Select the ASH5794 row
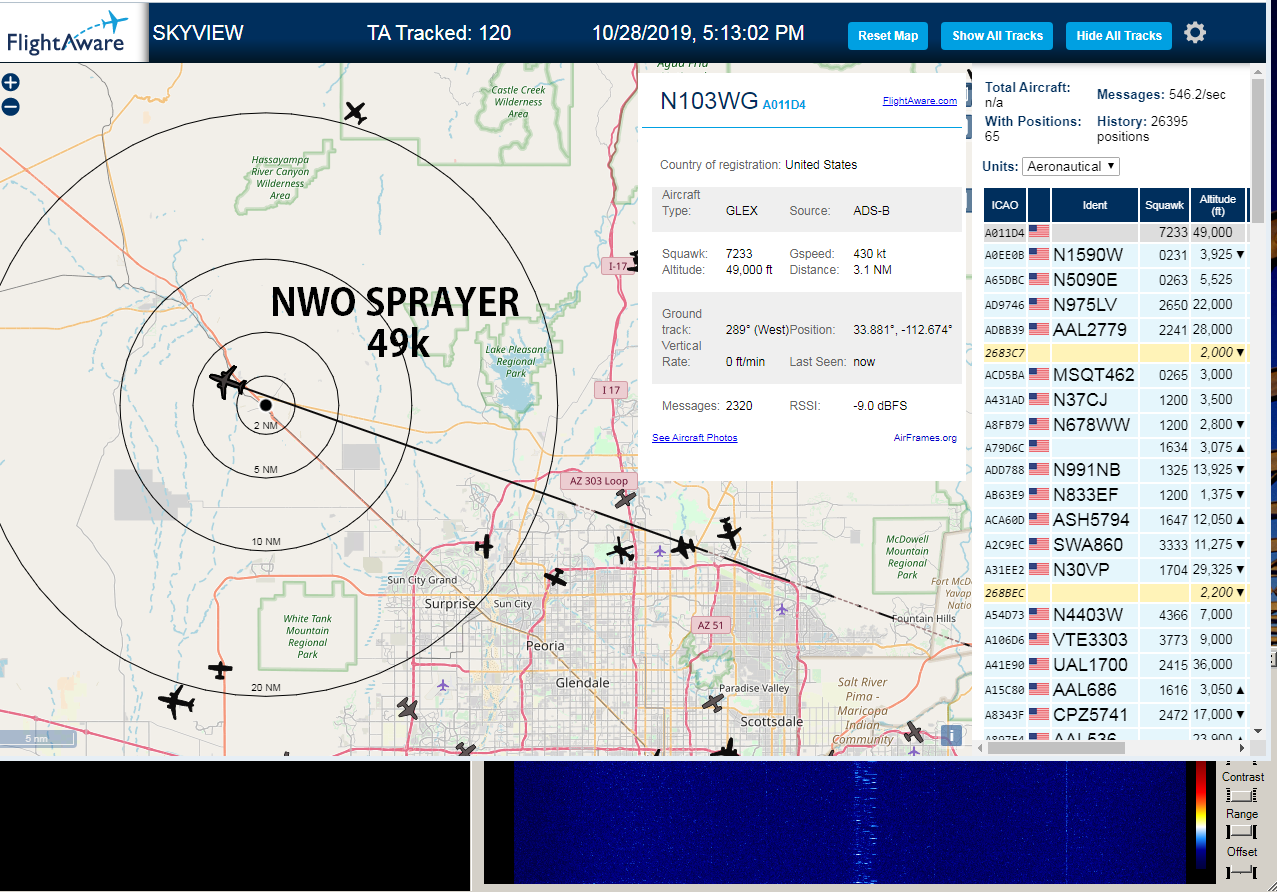The image size is (1277, 893). pos(1115,520)
